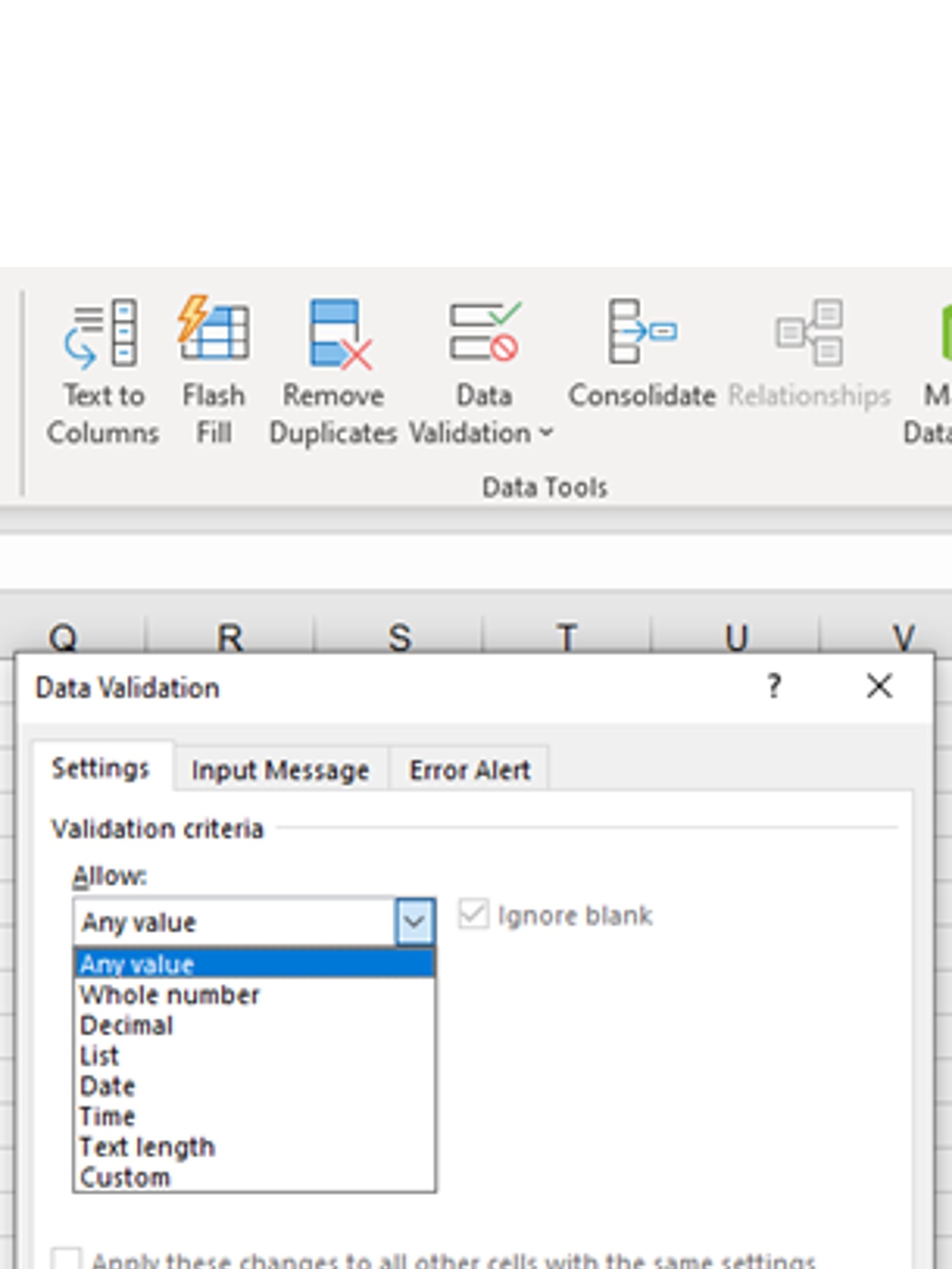Collapse the Allow dropdown using its arrow
This screenshot has height=1269, width=952.
(414, 922)
